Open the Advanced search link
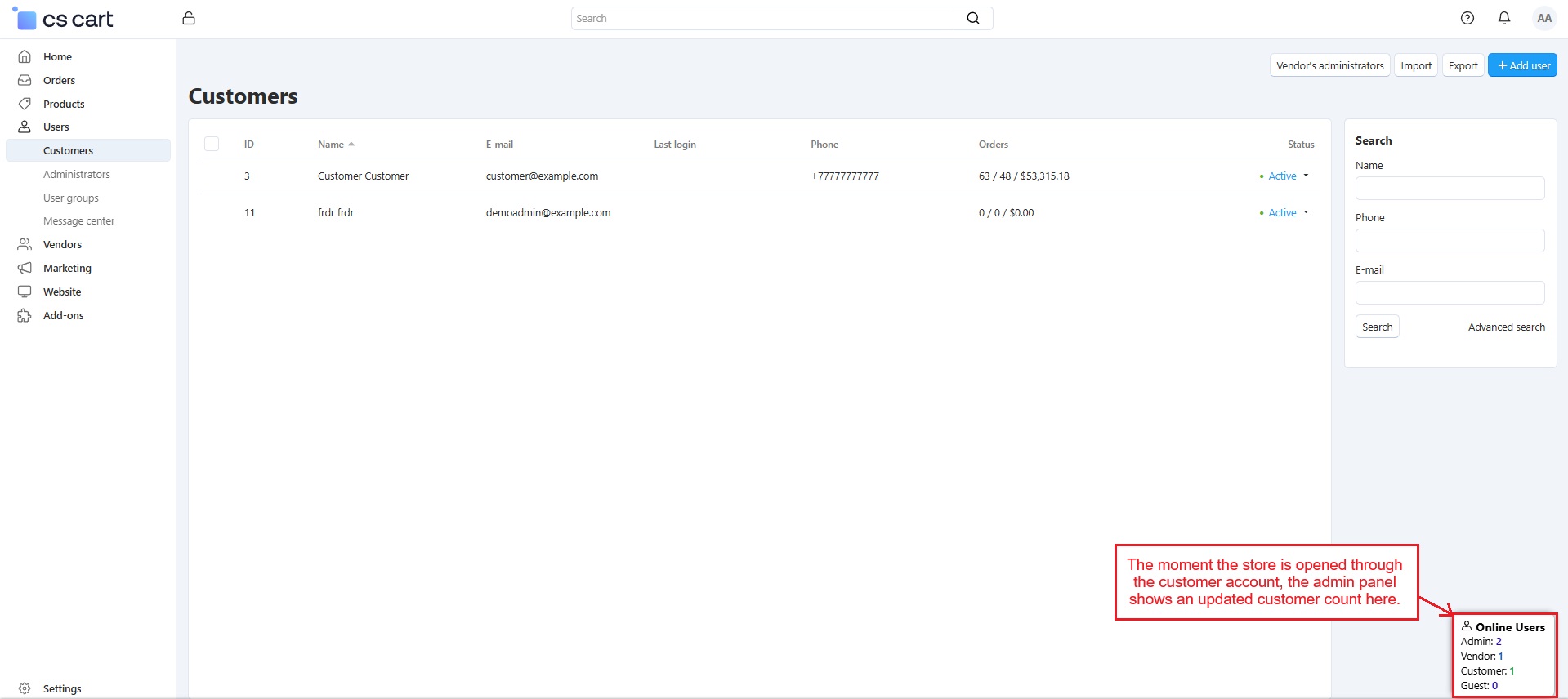This screenshot has width=1568, height=699. (x=1506, y=327)
